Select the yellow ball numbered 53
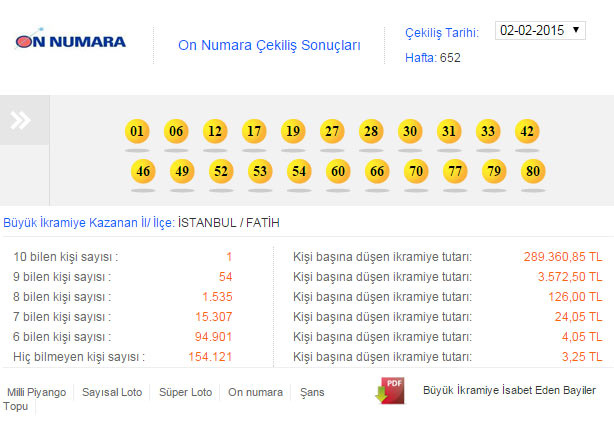This screenshot has height=425, width=614. coord(260,171)
